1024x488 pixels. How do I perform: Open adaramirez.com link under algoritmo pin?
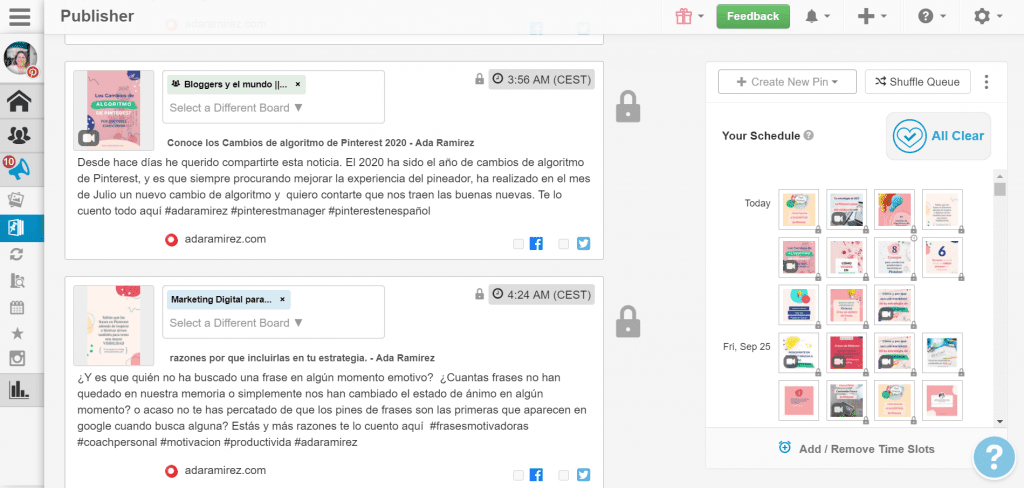[225, 239]
